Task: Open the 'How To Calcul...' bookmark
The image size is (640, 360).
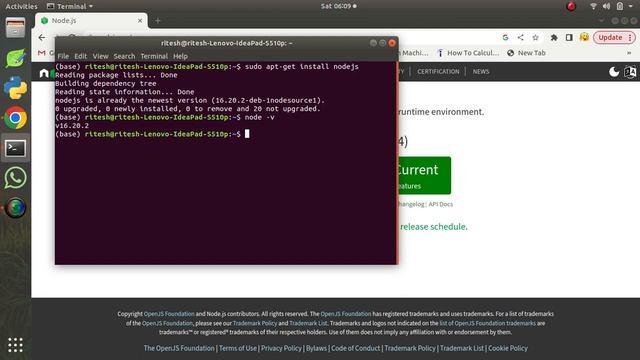Action: 468,53
